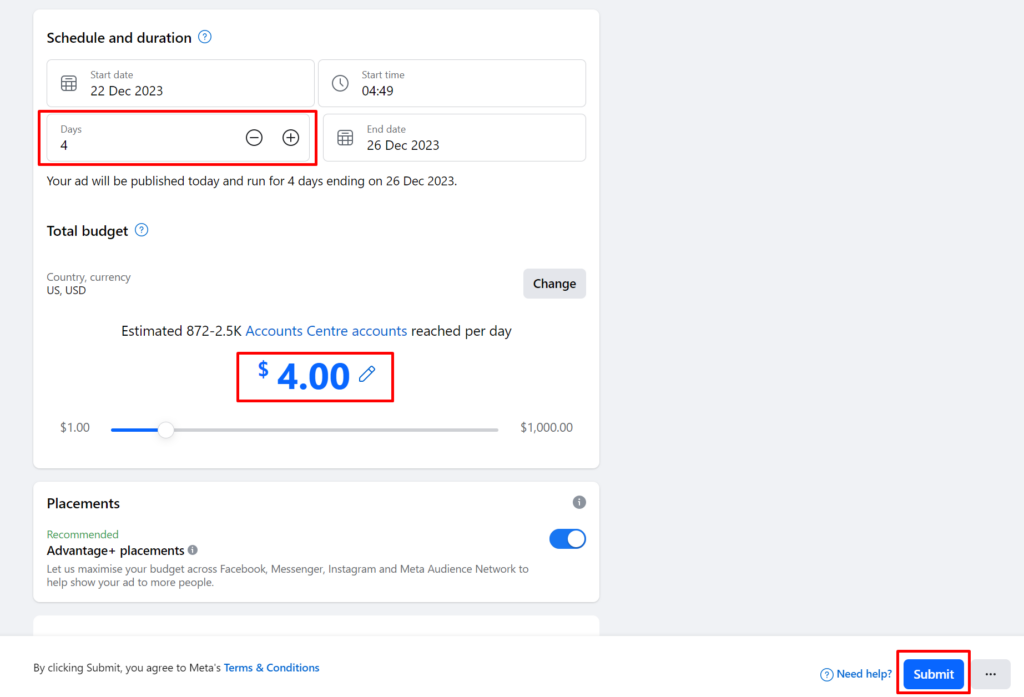This screenshot has width=1024, height=697.
Task: Open the end date calendar icon
Action: 345,137
